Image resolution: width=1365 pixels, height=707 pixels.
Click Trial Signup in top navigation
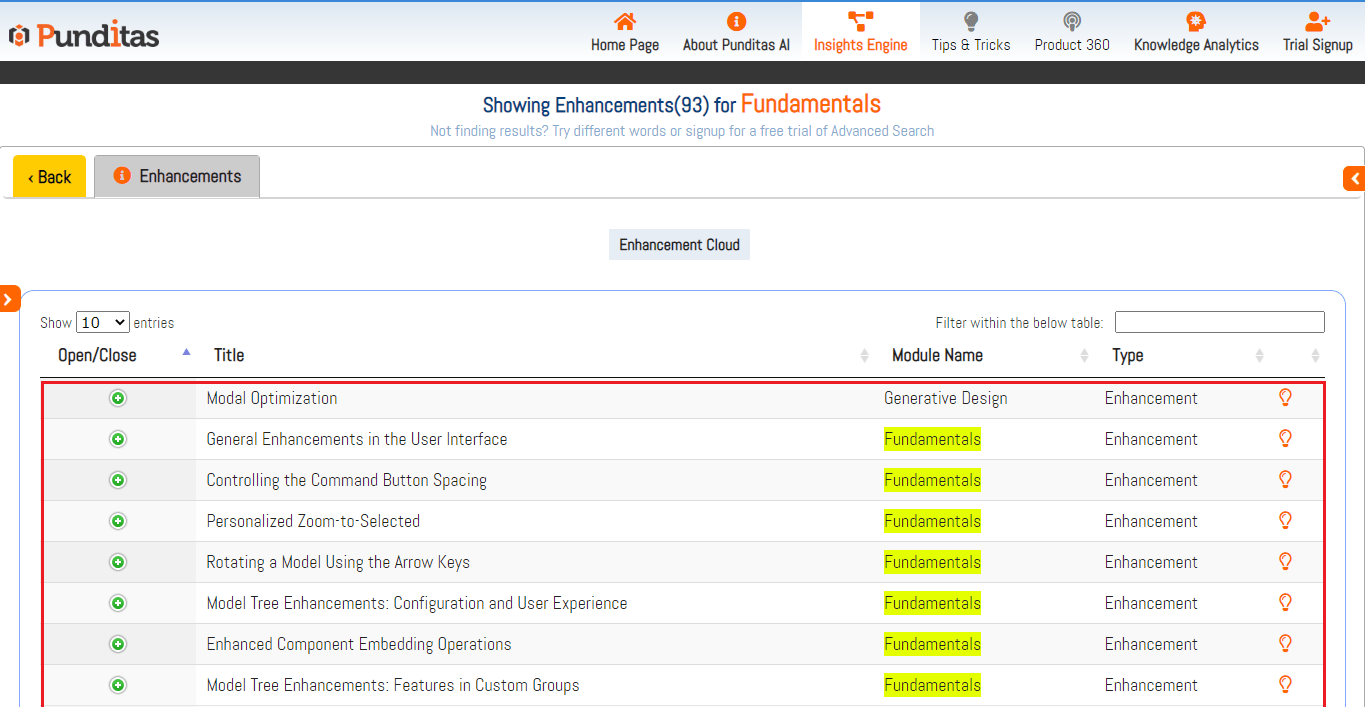click(x=1317, y=32)
